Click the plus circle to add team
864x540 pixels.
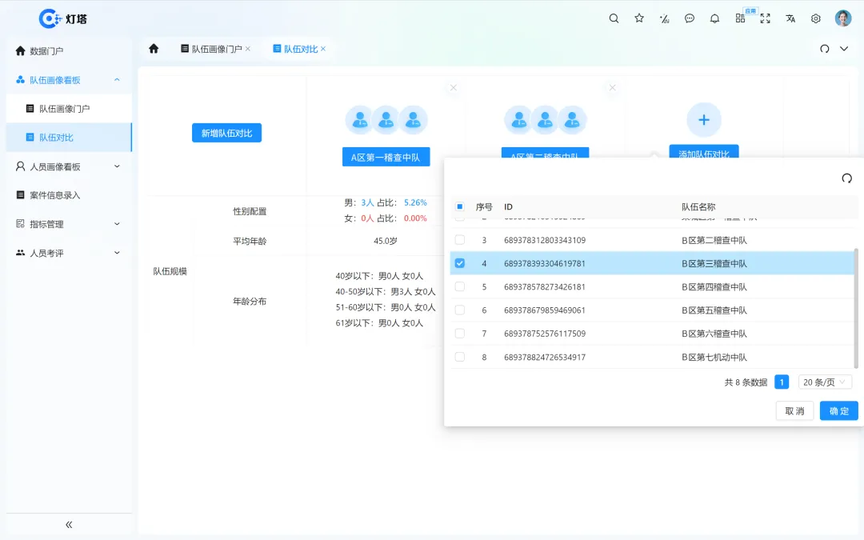click(x=704, y=120)
